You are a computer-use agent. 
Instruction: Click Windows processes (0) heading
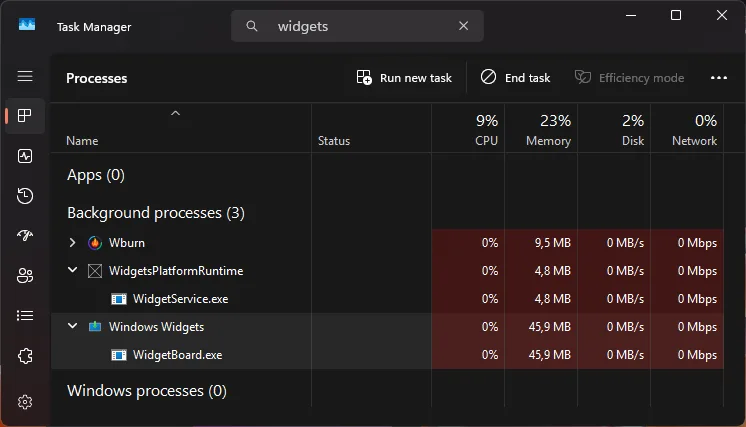(x=147, y=391)
